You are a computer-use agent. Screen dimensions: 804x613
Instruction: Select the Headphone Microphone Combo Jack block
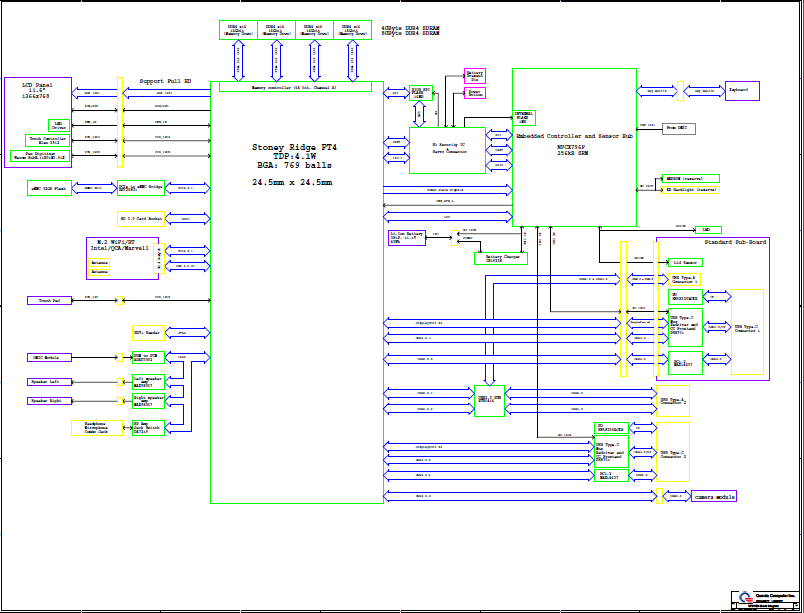(x=97, y=428)
